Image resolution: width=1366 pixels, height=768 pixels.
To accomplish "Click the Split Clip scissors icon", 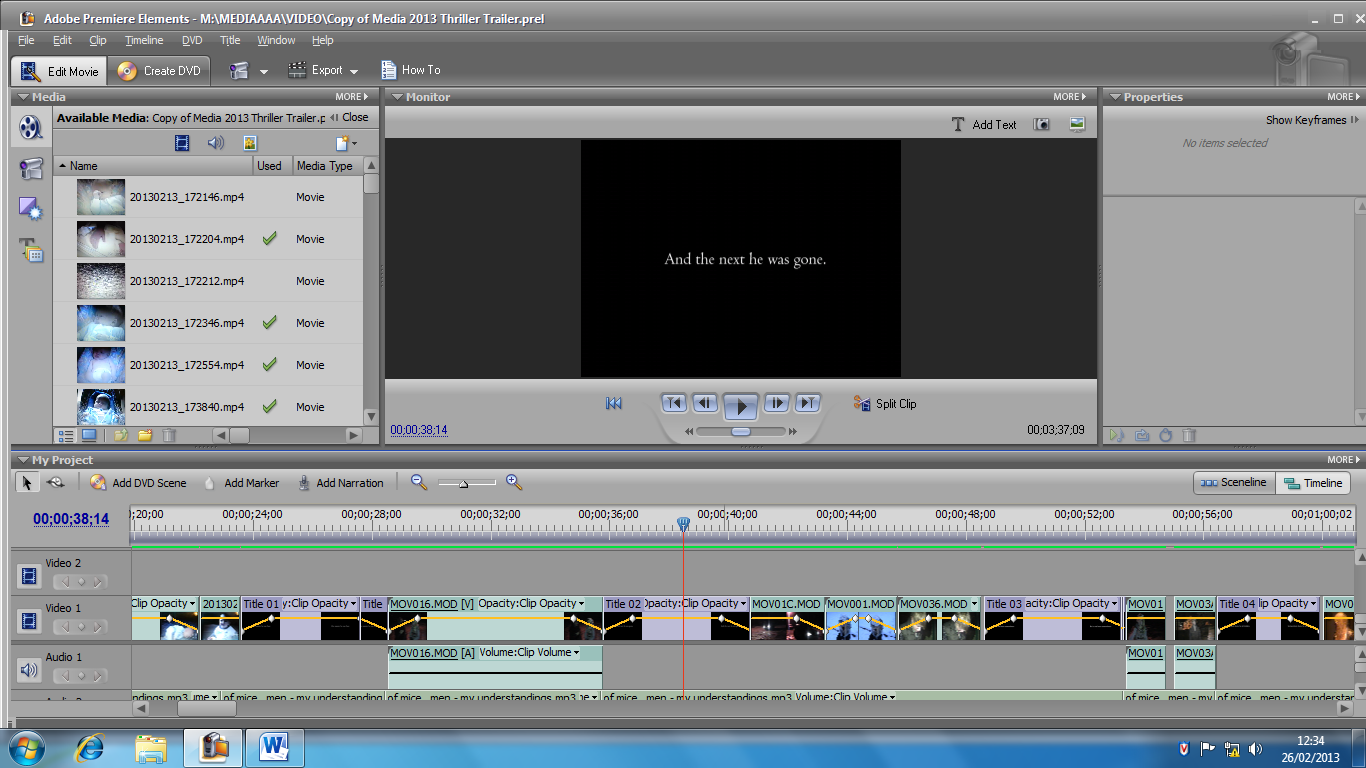I will tap(861, 403).
